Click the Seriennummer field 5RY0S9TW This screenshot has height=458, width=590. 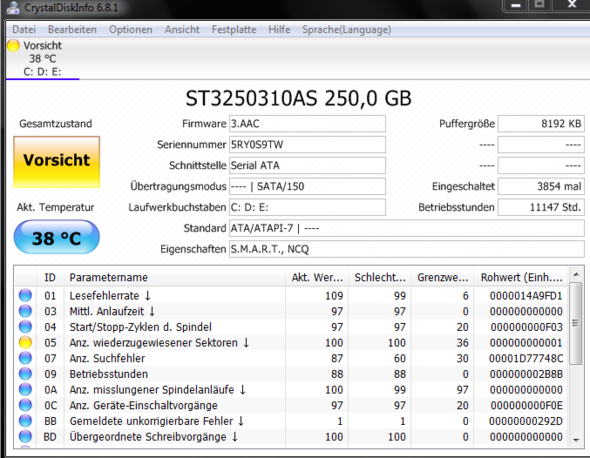pyautogui.click(x=307, y=145)
